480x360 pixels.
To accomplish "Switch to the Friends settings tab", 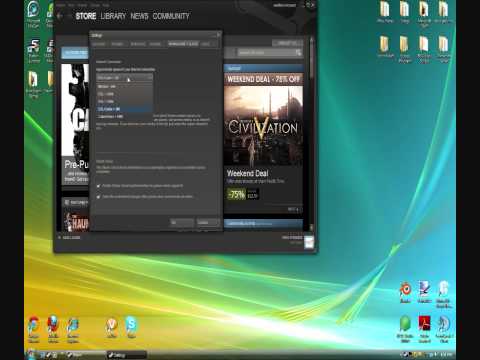I will (117, 44).
